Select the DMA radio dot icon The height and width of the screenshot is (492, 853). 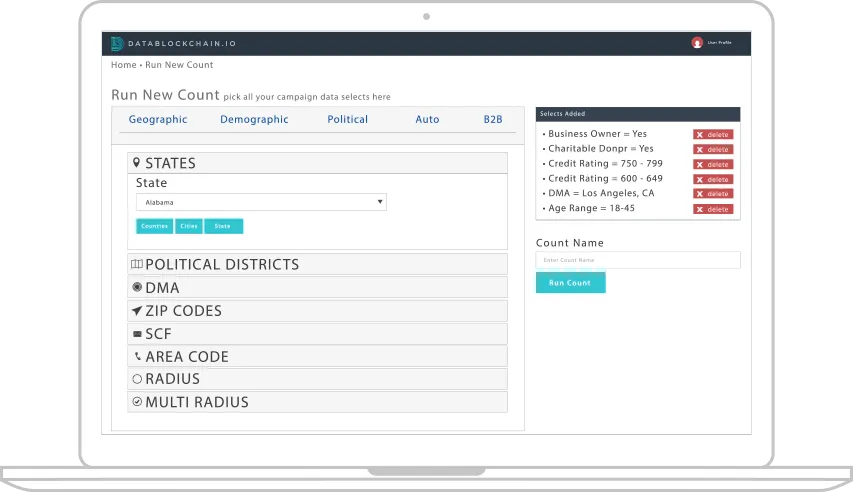tap(137, 288)
